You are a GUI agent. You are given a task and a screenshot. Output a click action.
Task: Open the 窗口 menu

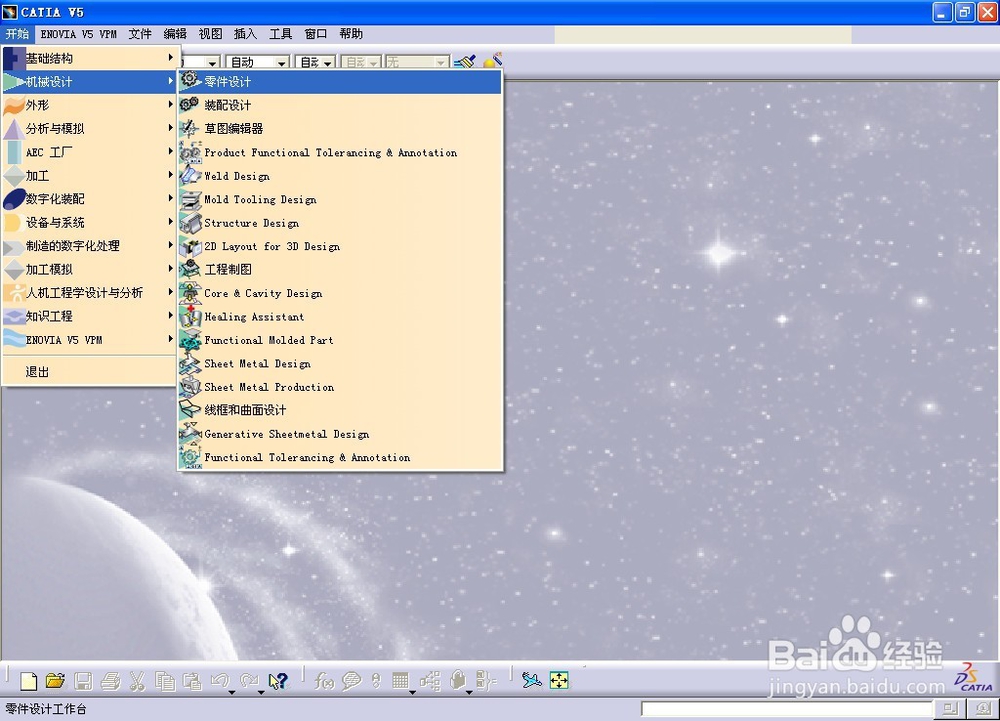tap(316, 34)
